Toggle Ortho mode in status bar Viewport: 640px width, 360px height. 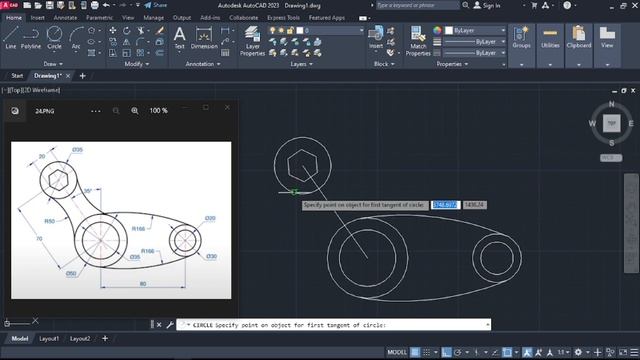click(446, 352)
